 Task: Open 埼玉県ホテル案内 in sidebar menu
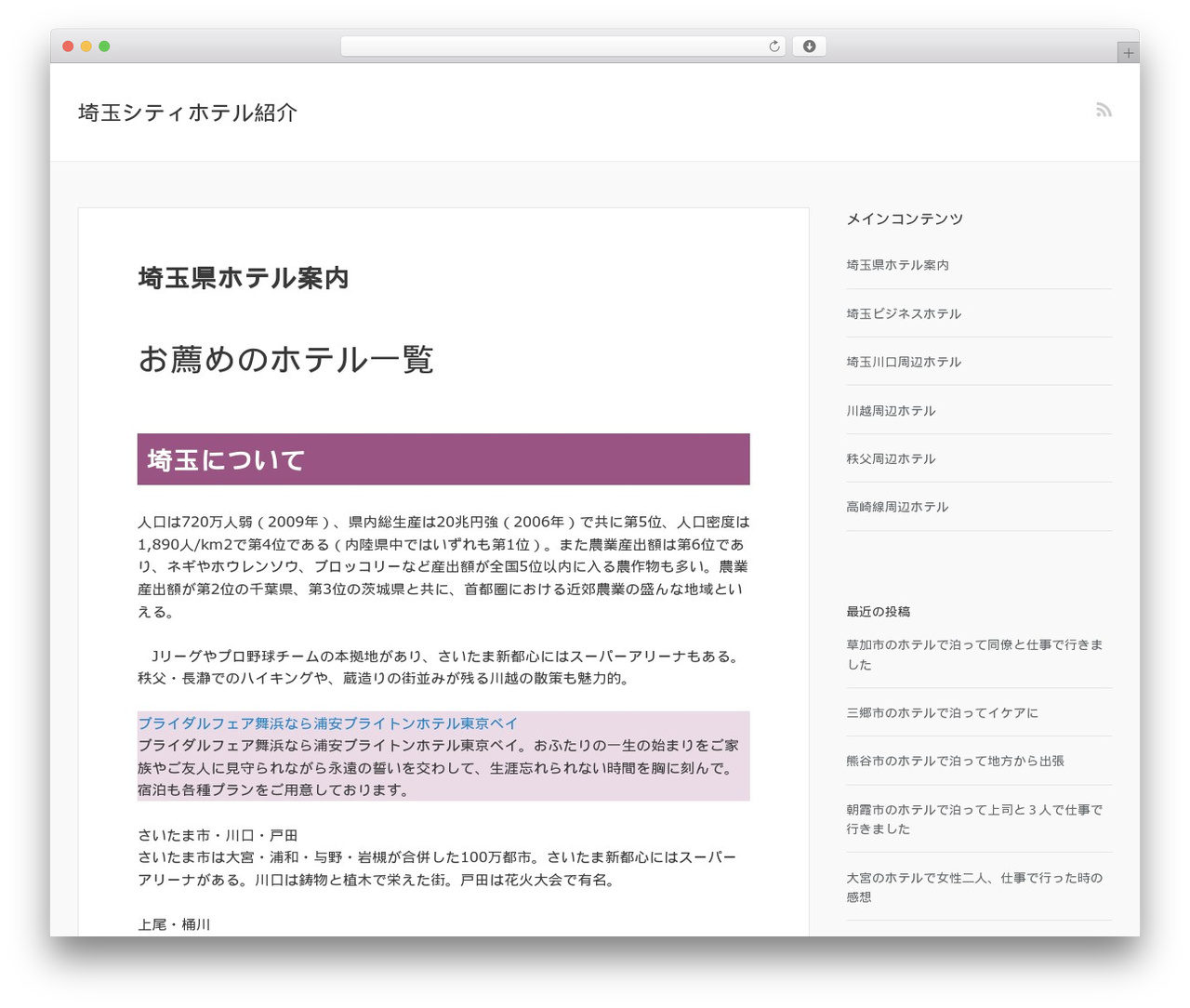(x=897, y=265)
